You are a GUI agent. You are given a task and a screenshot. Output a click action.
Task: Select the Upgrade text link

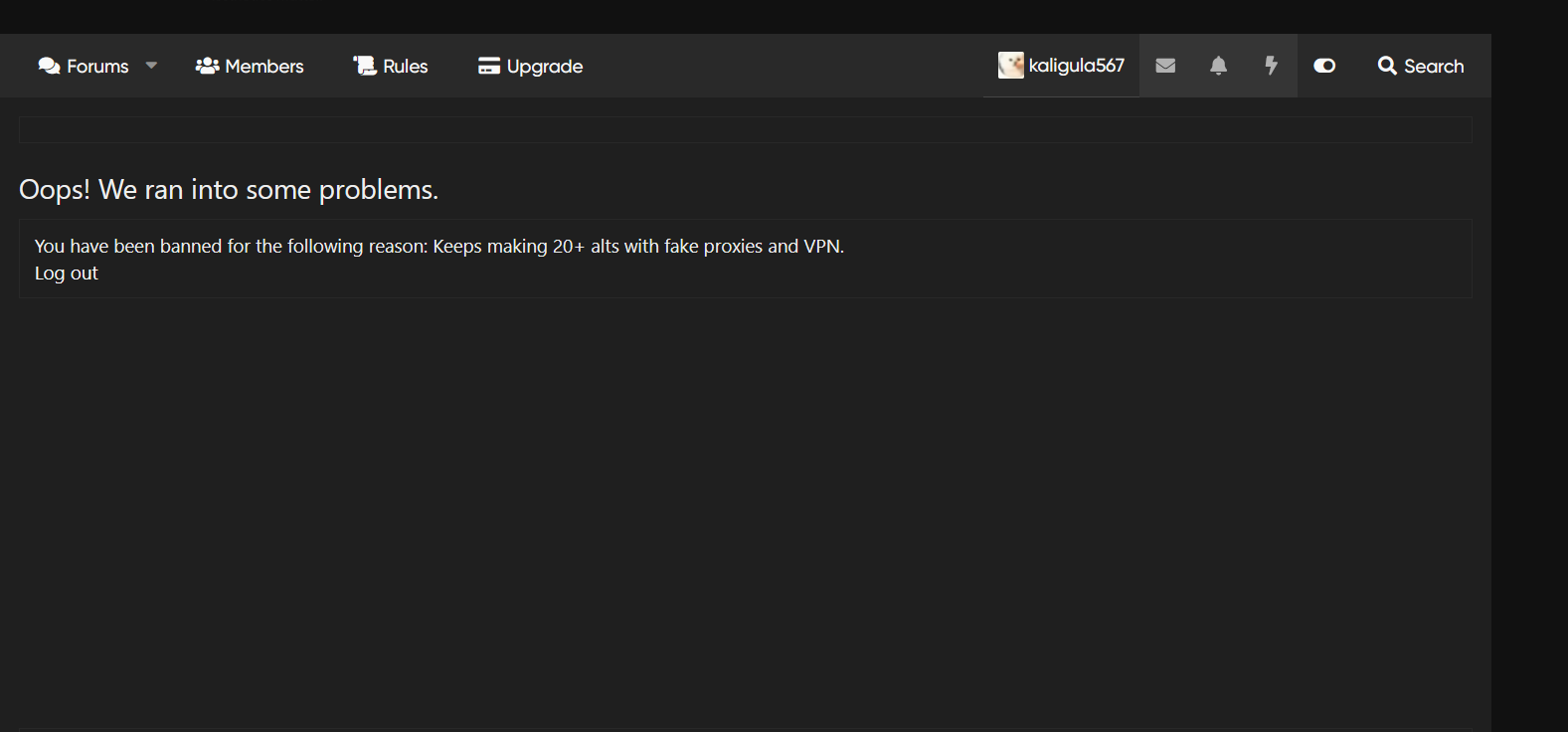coord(545,67)
